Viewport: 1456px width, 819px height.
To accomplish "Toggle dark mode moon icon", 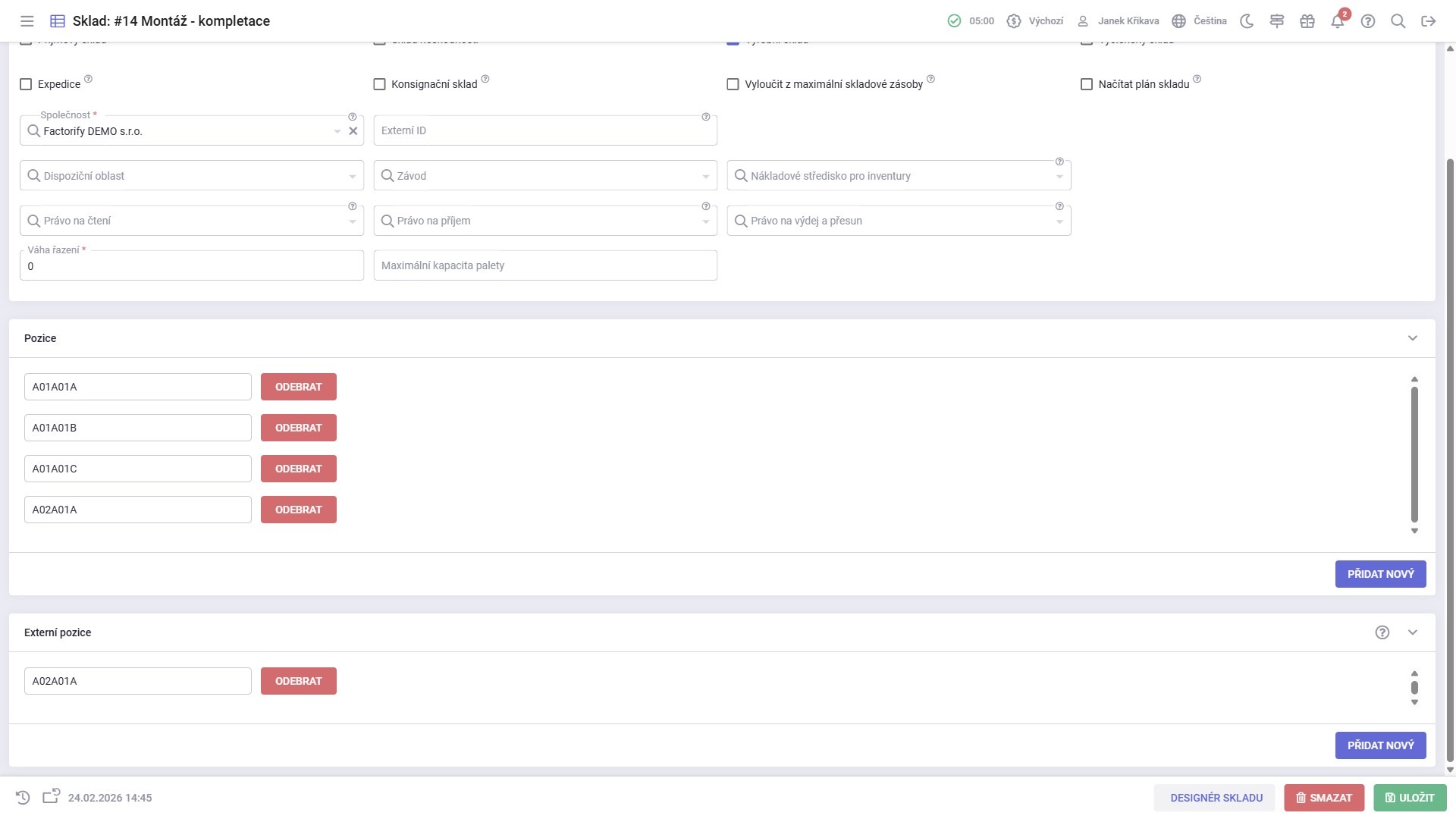I will pyautogui.click(x=1247, y=21).
